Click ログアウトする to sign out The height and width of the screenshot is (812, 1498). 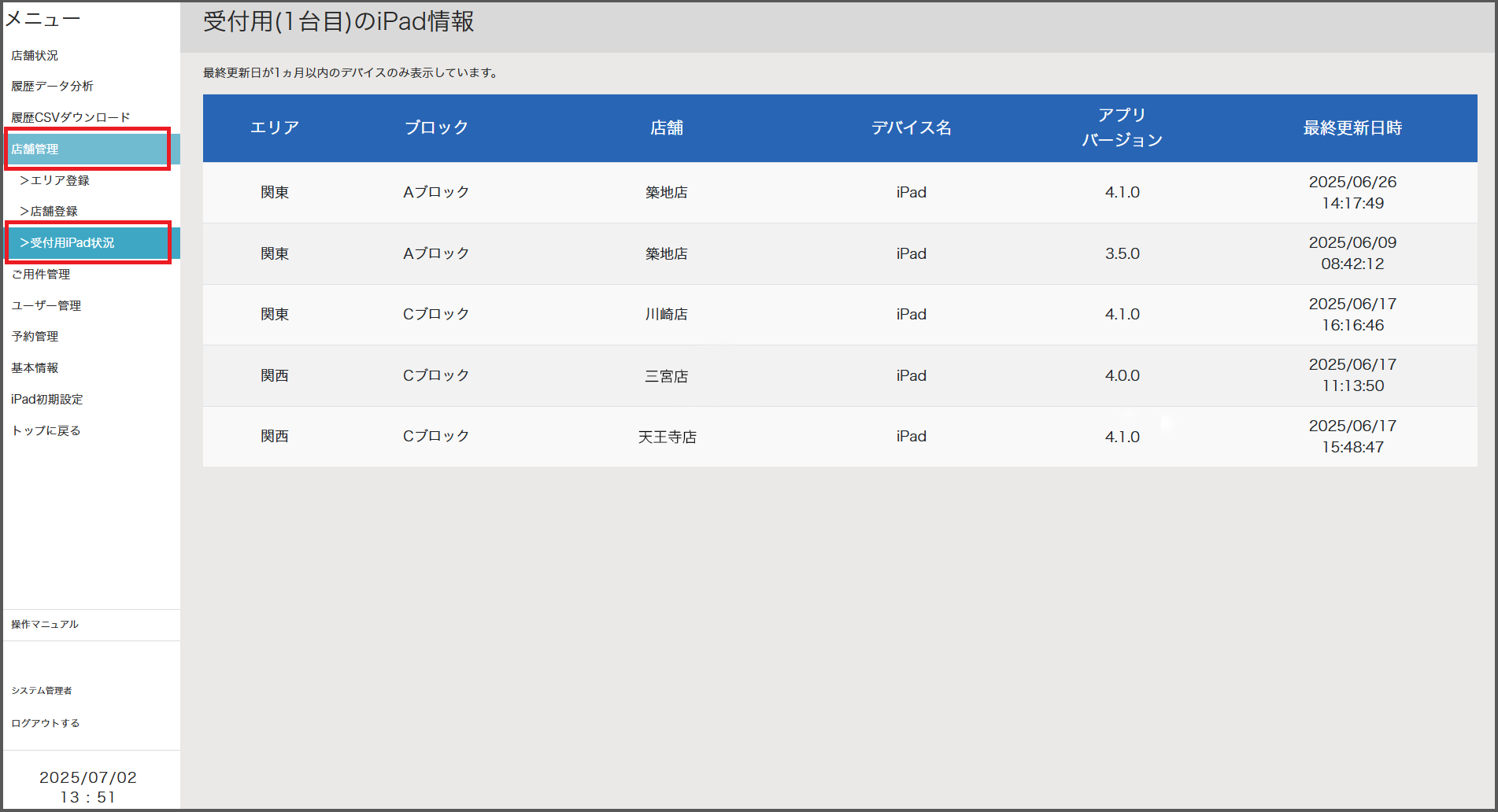coord(46,723)
